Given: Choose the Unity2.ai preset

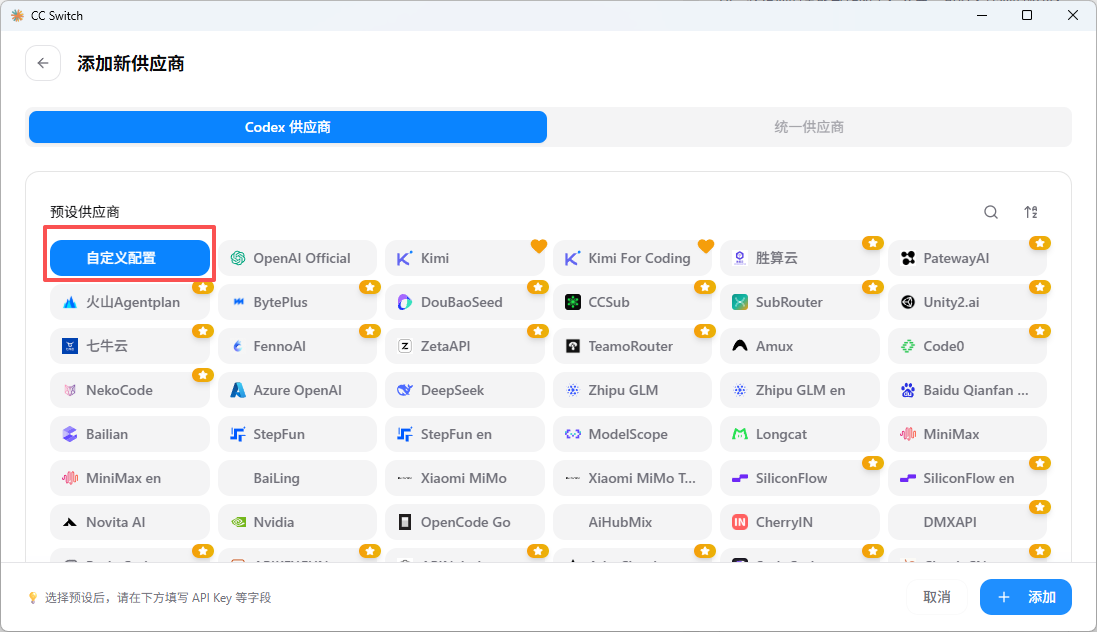Looking at the screenshot, I should coord(968,302).
